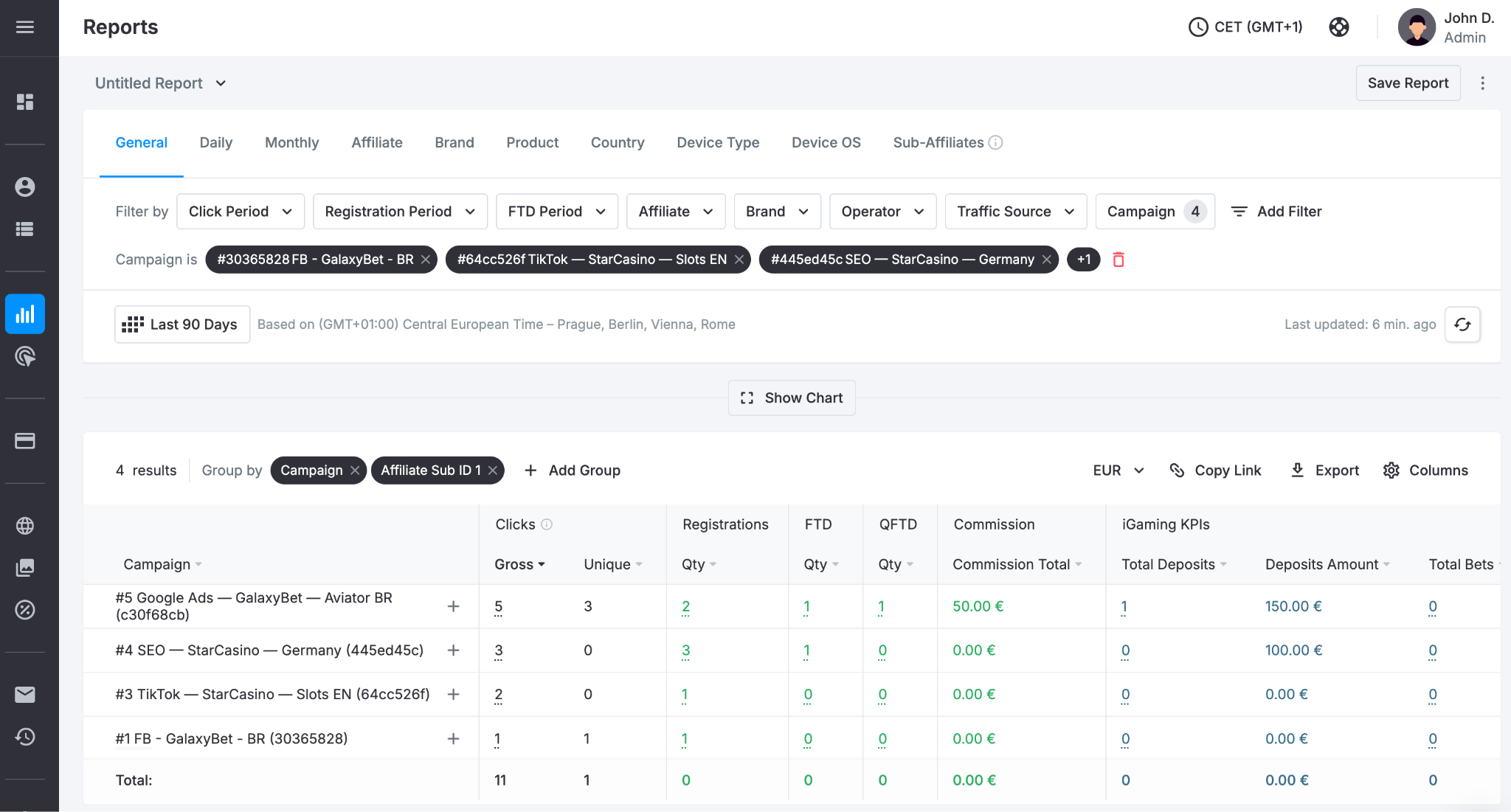
Task: Click the globe icon in sidebar
Action: [x=25, y=526]
